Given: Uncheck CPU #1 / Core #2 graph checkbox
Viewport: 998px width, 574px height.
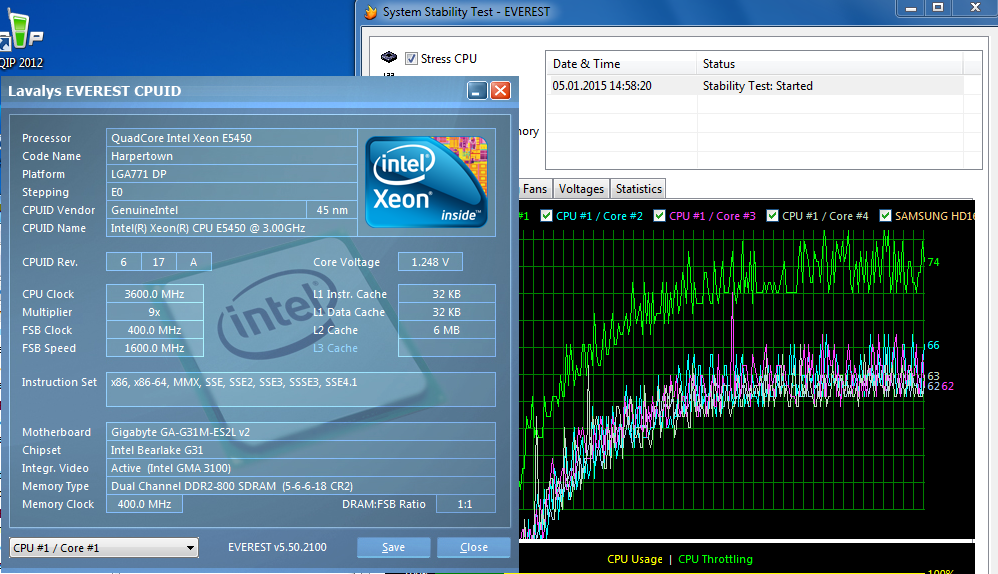Looking at the screenshot, I should coord(546,216).
